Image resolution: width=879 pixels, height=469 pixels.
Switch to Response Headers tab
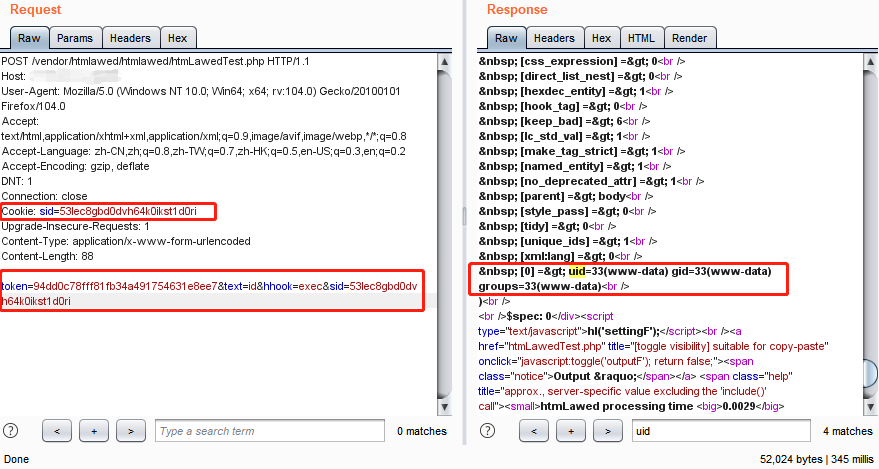(554, 38)
